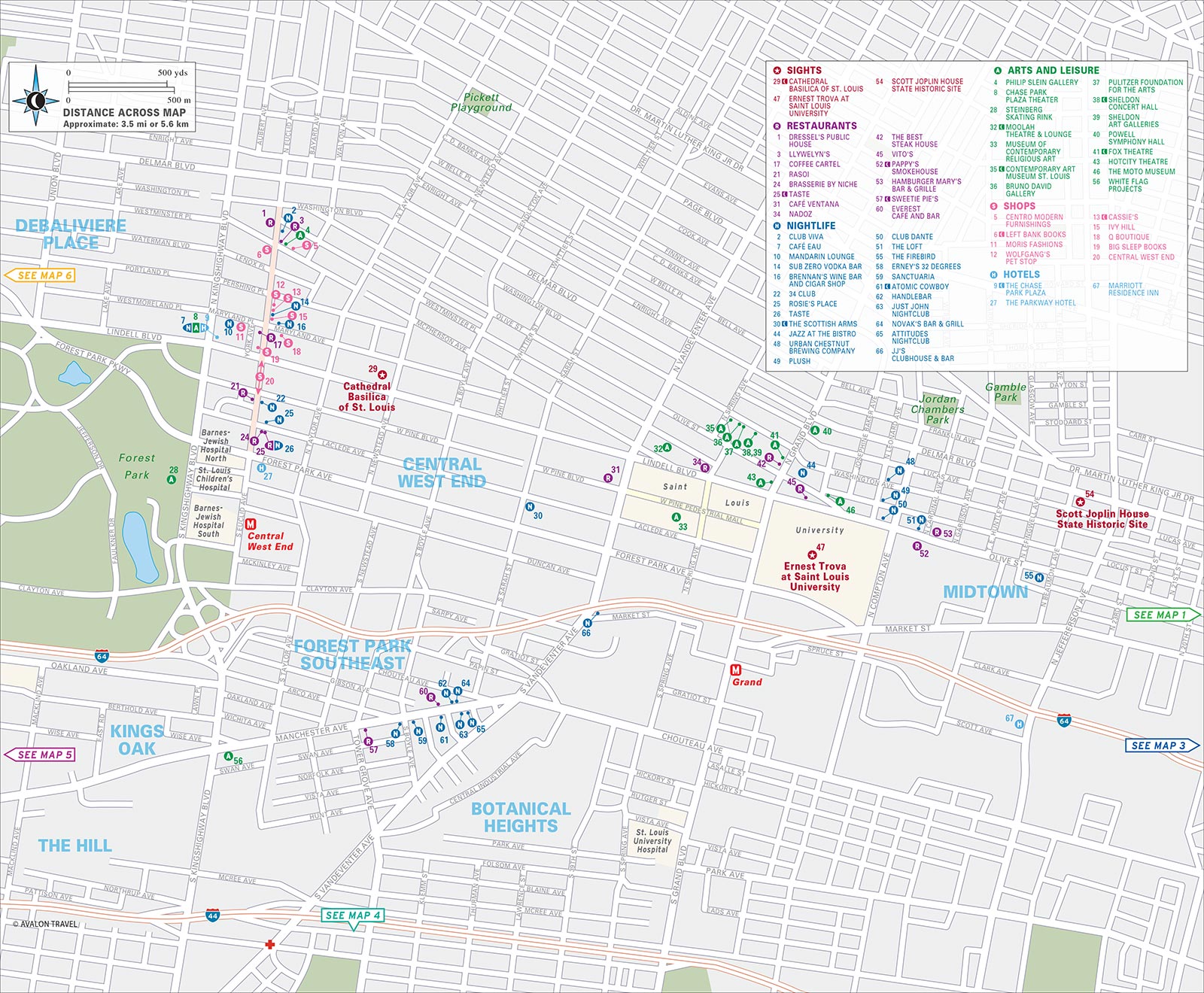Click arts marker 56 in Kings Oak
Image resolution: width=1204 pixels, height=993 pixels.
click(x=228, y=756)
